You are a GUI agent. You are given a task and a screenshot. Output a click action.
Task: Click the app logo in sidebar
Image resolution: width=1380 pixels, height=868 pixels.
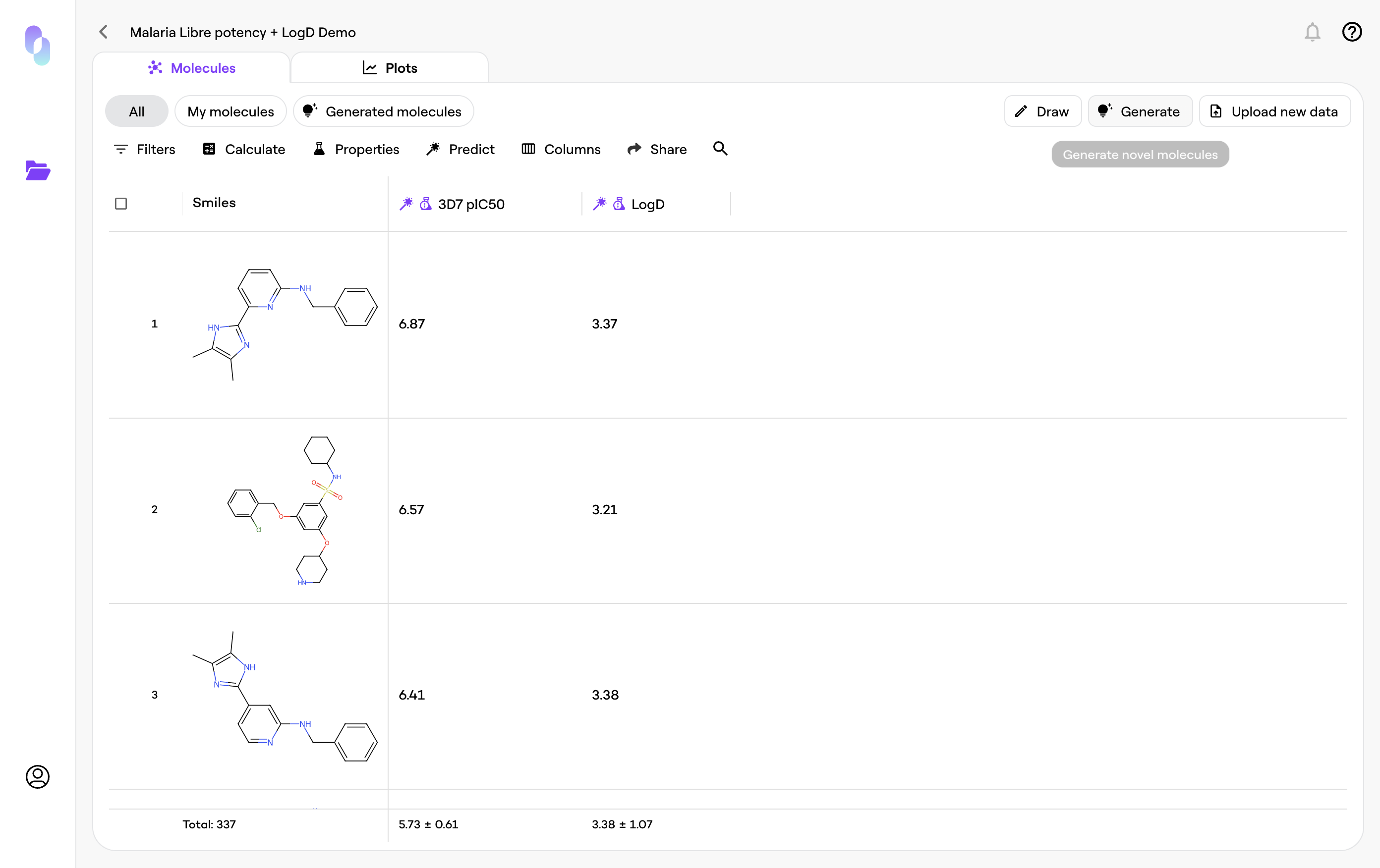[x=38, y=45]
